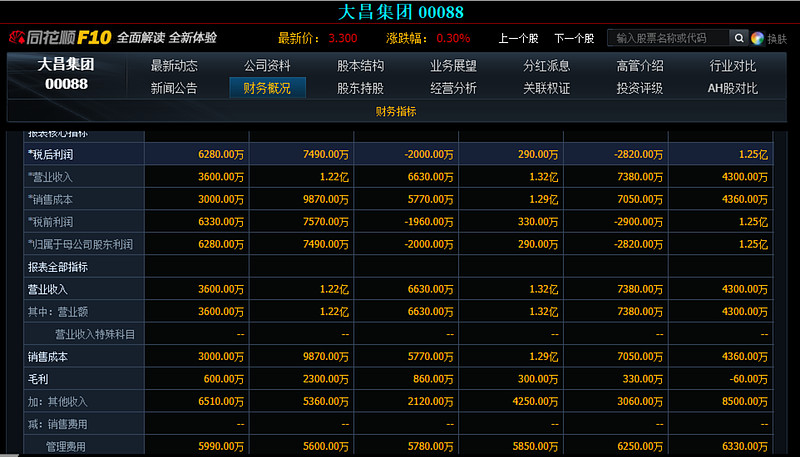Click the 管理费用 cell showing 5850.00万
Image resolution: width=800 pixels, height=457 pixels.
click(x=511, y=446)
